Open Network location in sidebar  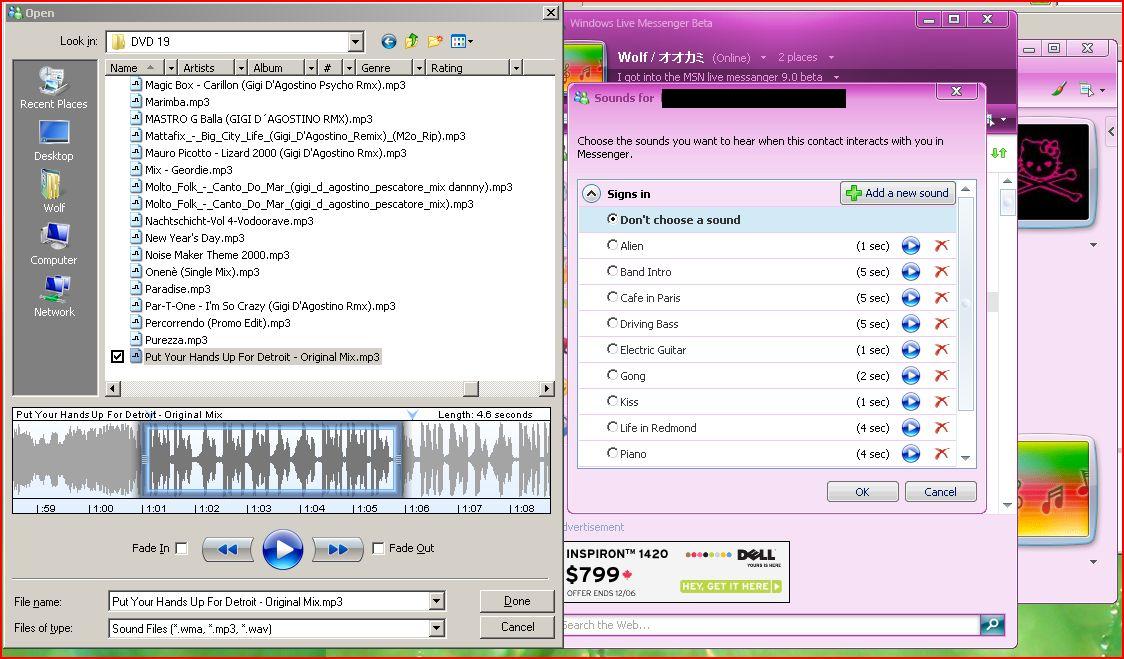click(x=54, y=296)
